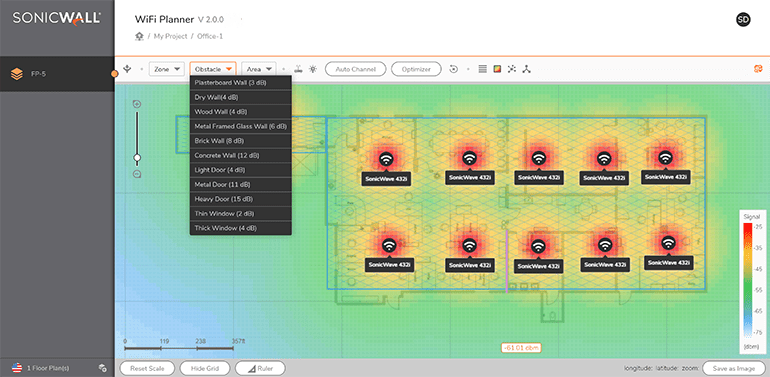770x377 pixels.
Task: Select the top-right SonicWave 432i access point
Action: [x=665, y=158]
